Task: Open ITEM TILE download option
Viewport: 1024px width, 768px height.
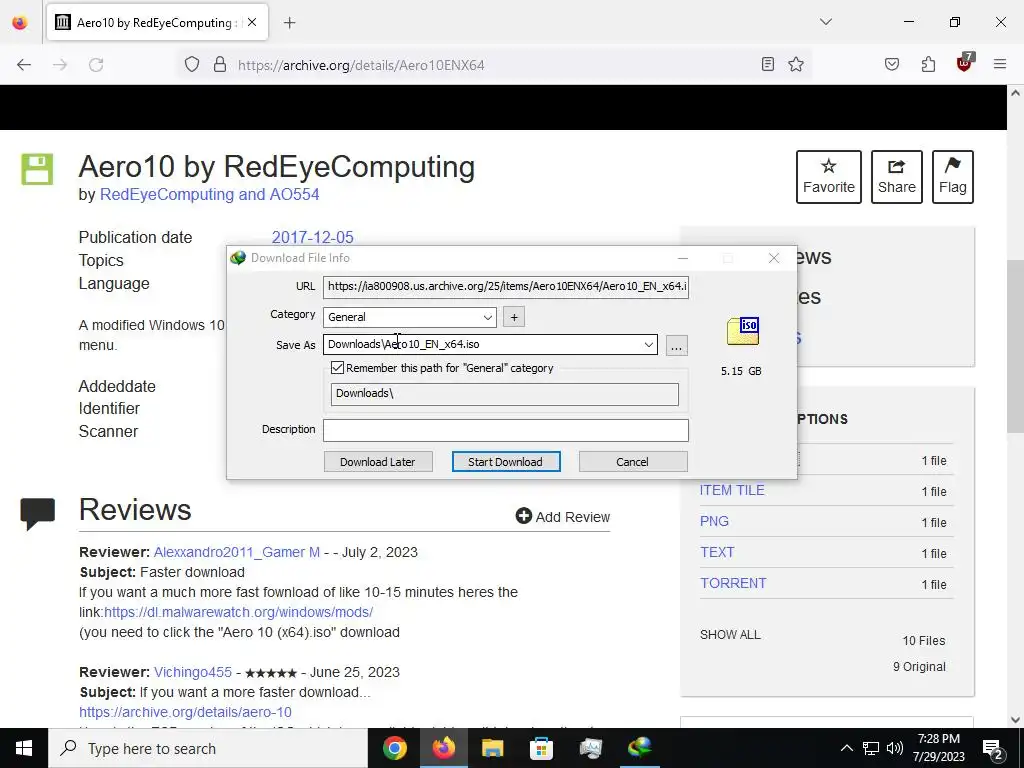Action: click(731, 490)
